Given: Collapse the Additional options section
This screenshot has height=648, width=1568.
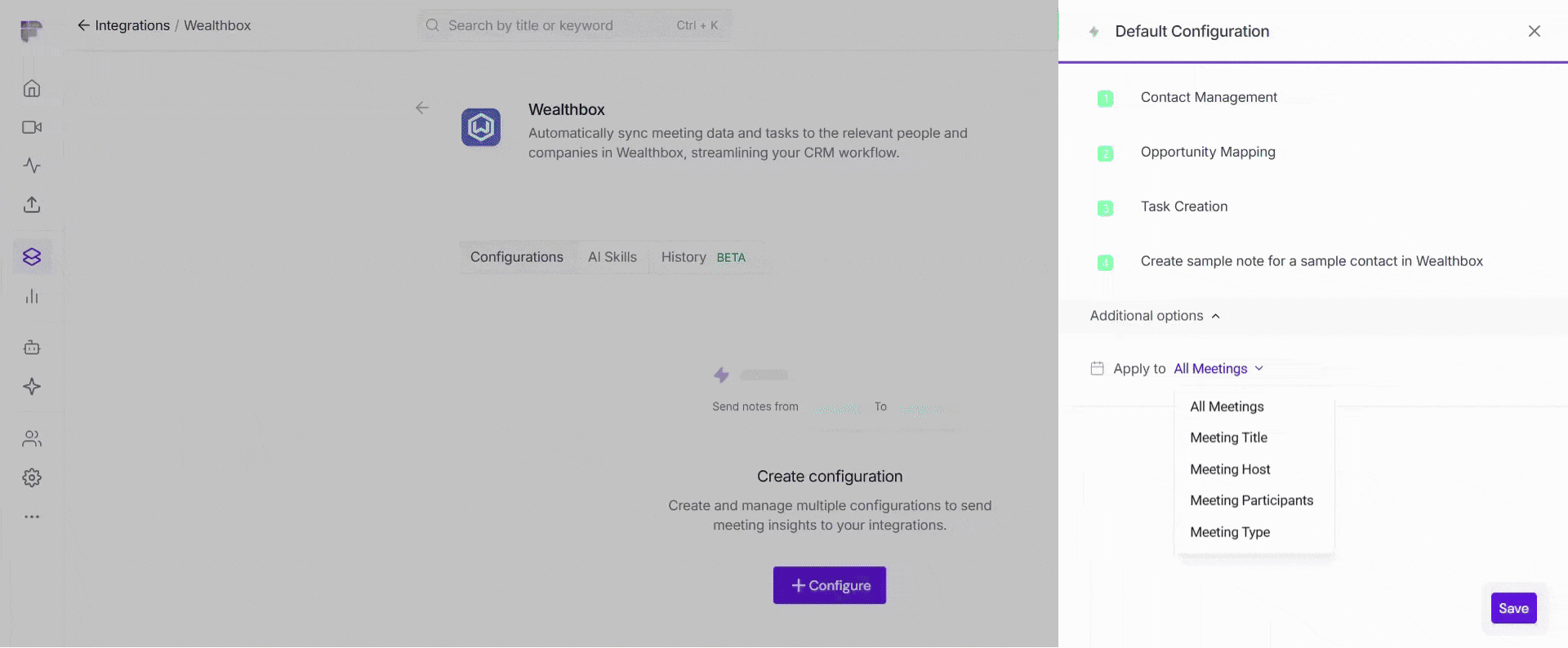Looking at the screenshot, I should click(x=1155, y=316).
